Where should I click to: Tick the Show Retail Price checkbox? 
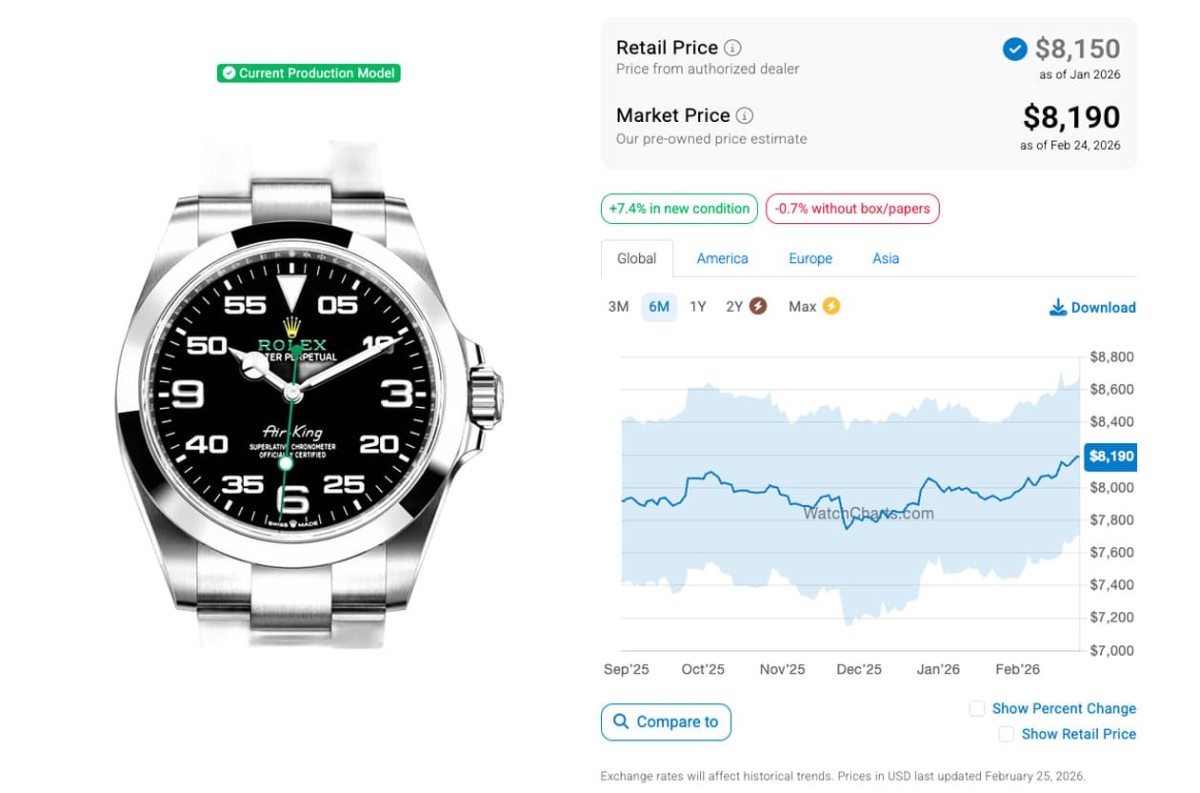point(1006,734)
